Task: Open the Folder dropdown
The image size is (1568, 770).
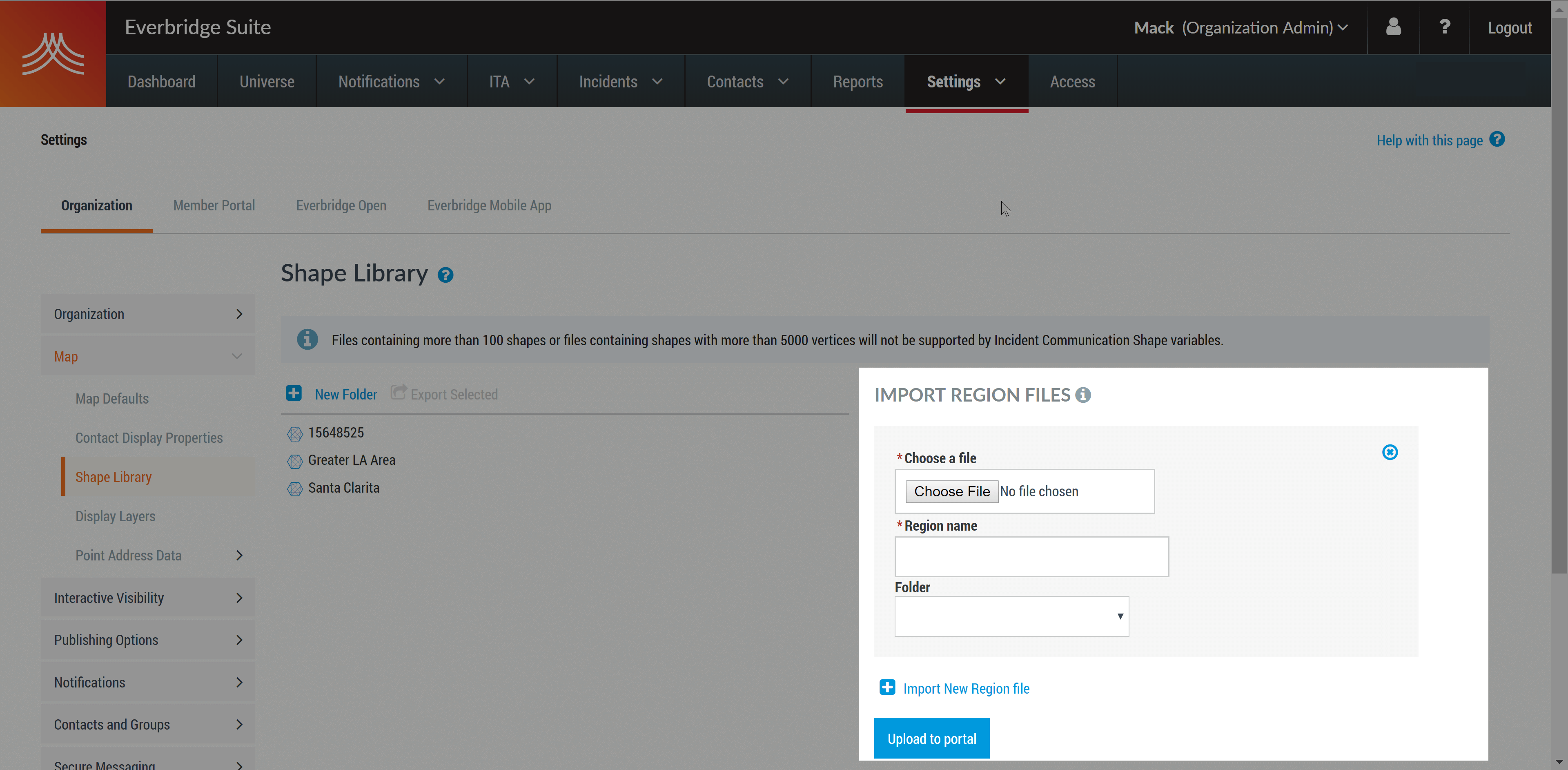Action: point(1011,616)
